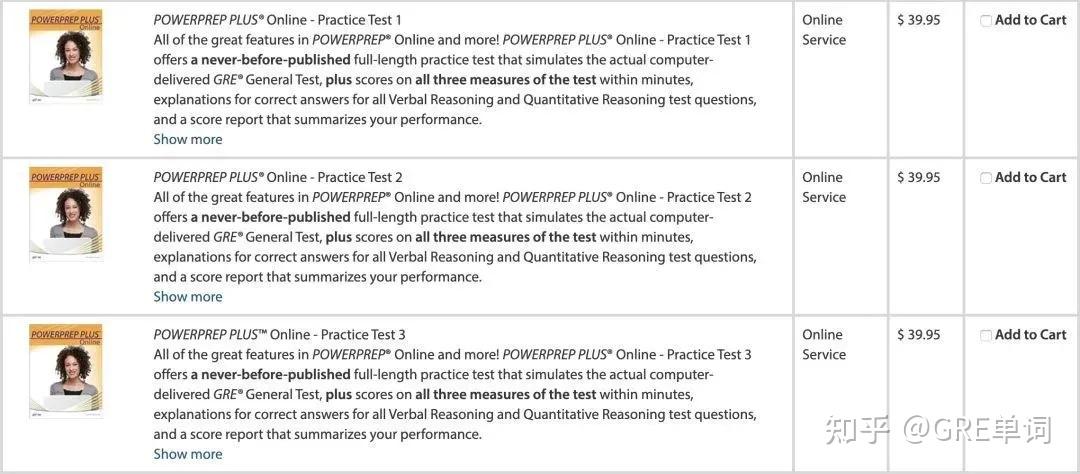Screen dimensions: 1080x474
Task: Check Add to Cart for Practice Test 1
Action: coord(986,21)
